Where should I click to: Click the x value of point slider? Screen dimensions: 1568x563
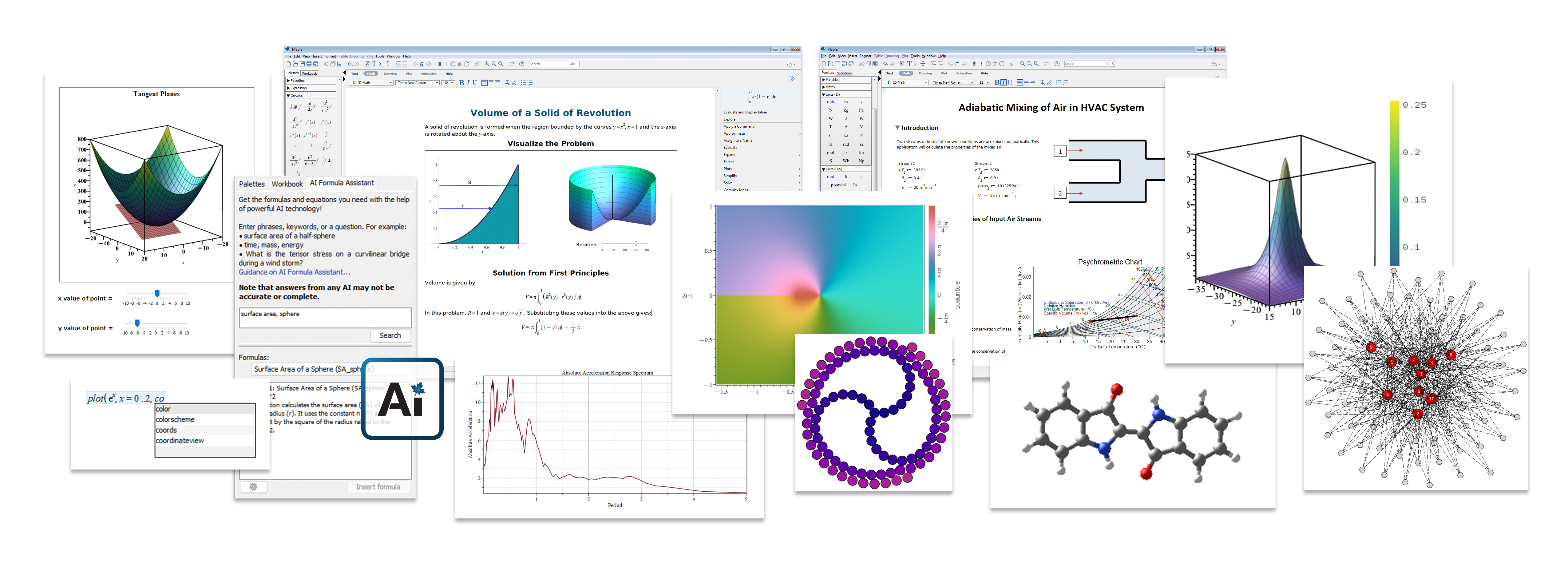pyautogui.click(x=157, y=294)
